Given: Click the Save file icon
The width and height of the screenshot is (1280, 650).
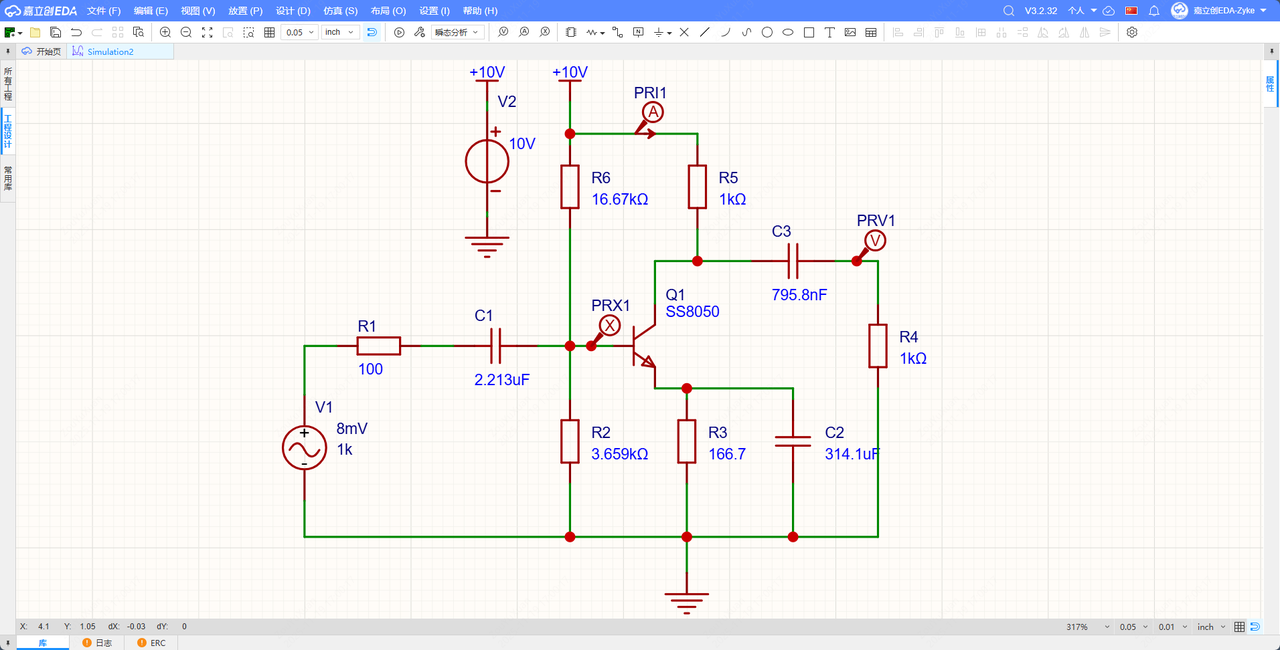Looking at the screenshot, I should [55, 32].
